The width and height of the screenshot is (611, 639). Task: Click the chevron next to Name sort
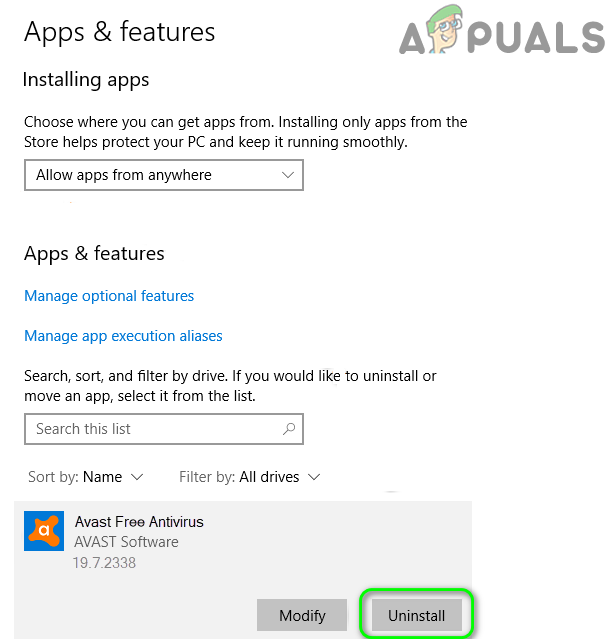(x=137, y=477)
